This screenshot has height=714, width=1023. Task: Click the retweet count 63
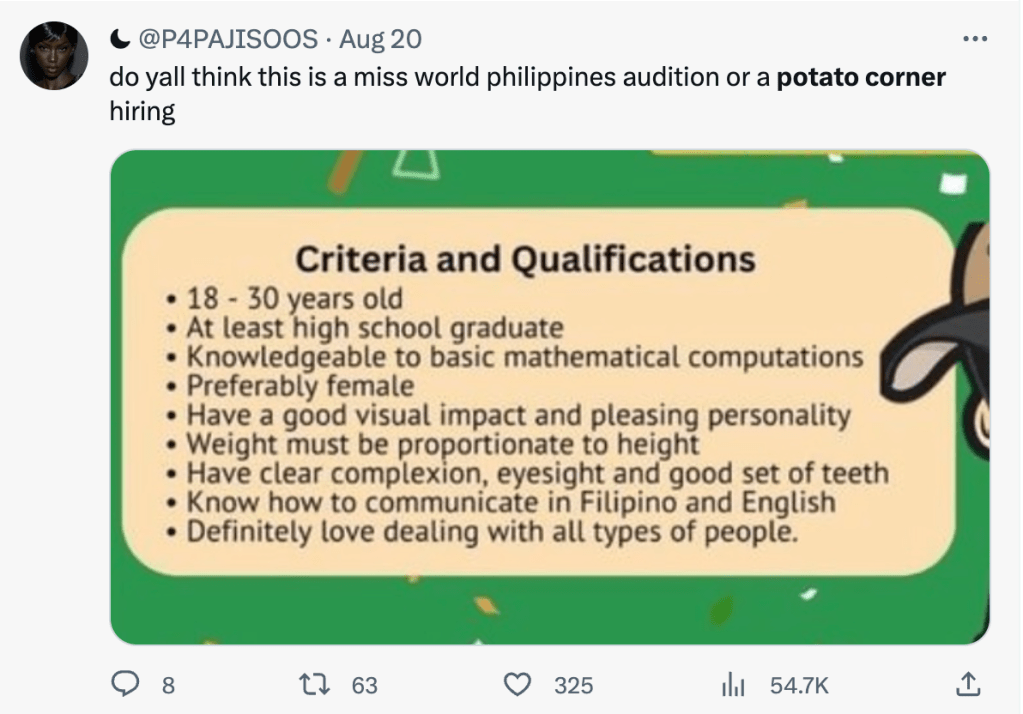tap(365, 685)
